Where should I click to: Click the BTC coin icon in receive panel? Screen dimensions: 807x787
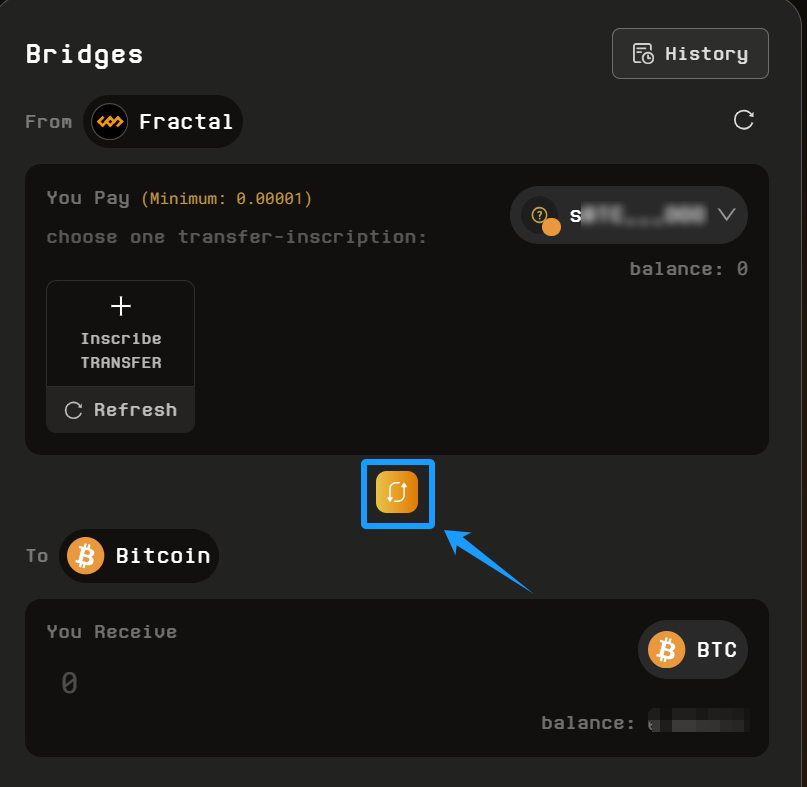tap(666, 650)
